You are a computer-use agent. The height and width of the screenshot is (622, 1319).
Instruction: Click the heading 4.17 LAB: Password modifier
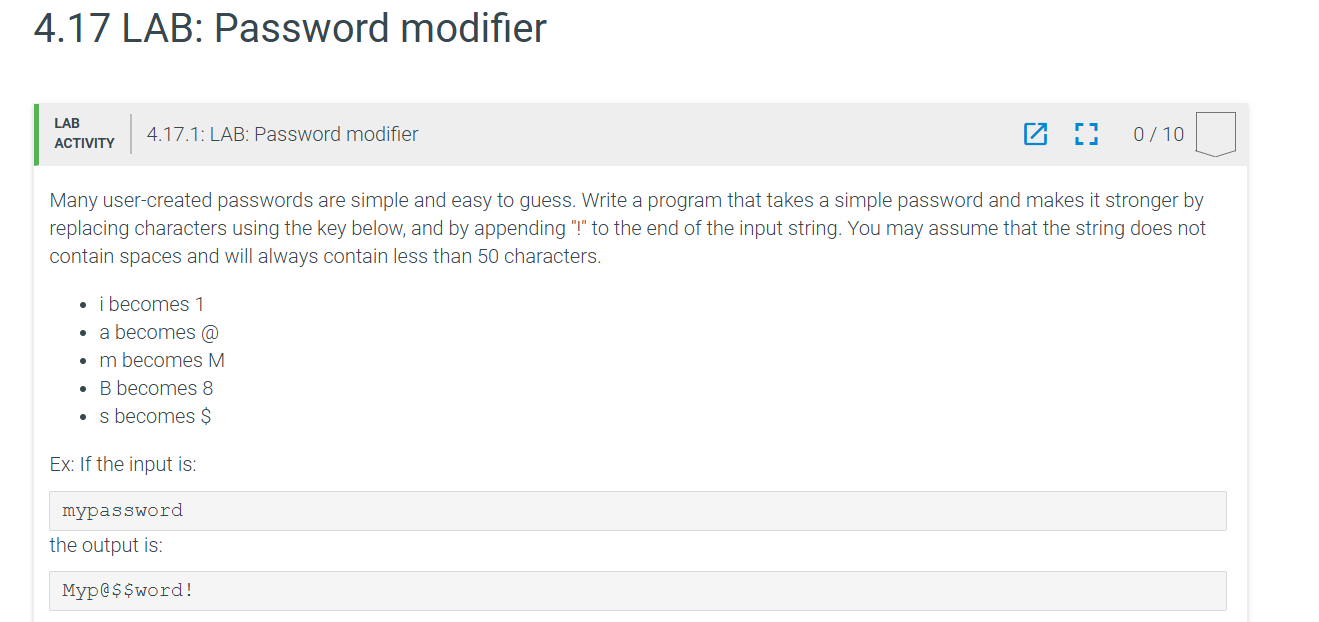(289, 28)
